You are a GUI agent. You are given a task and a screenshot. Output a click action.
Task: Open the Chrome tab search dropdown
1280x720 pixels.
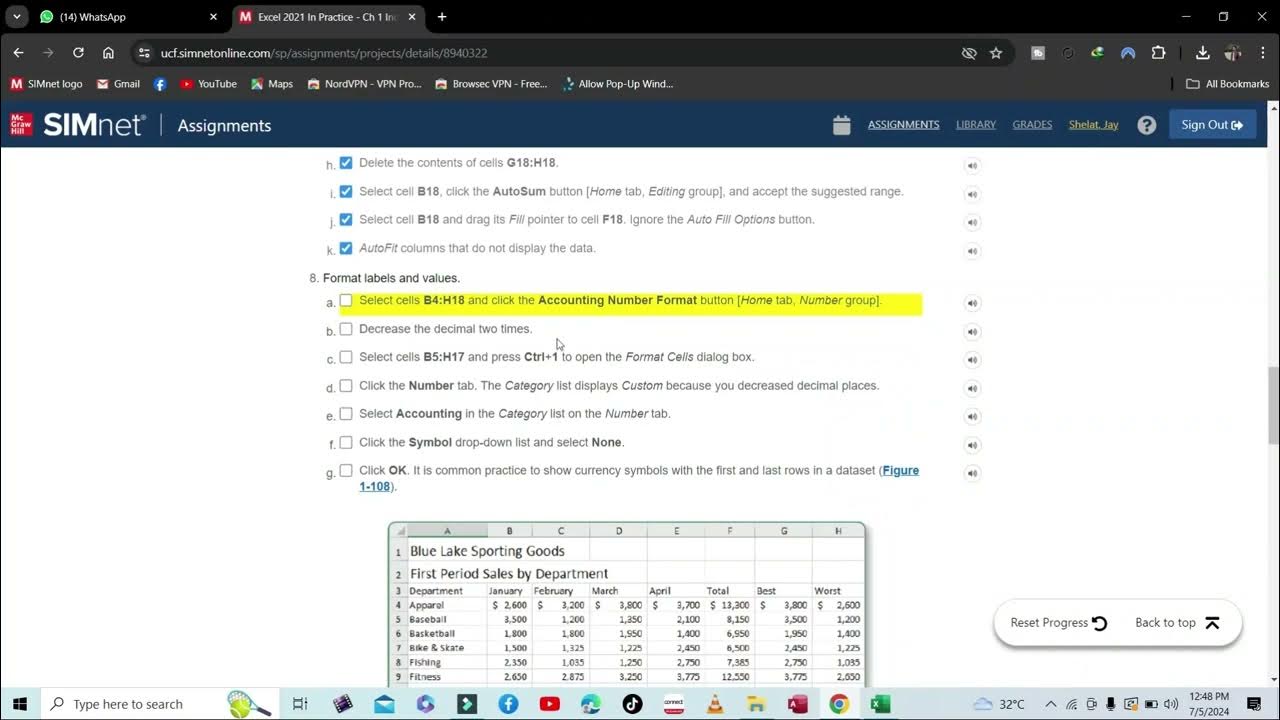pyautogui.click(x=17, y=17)
